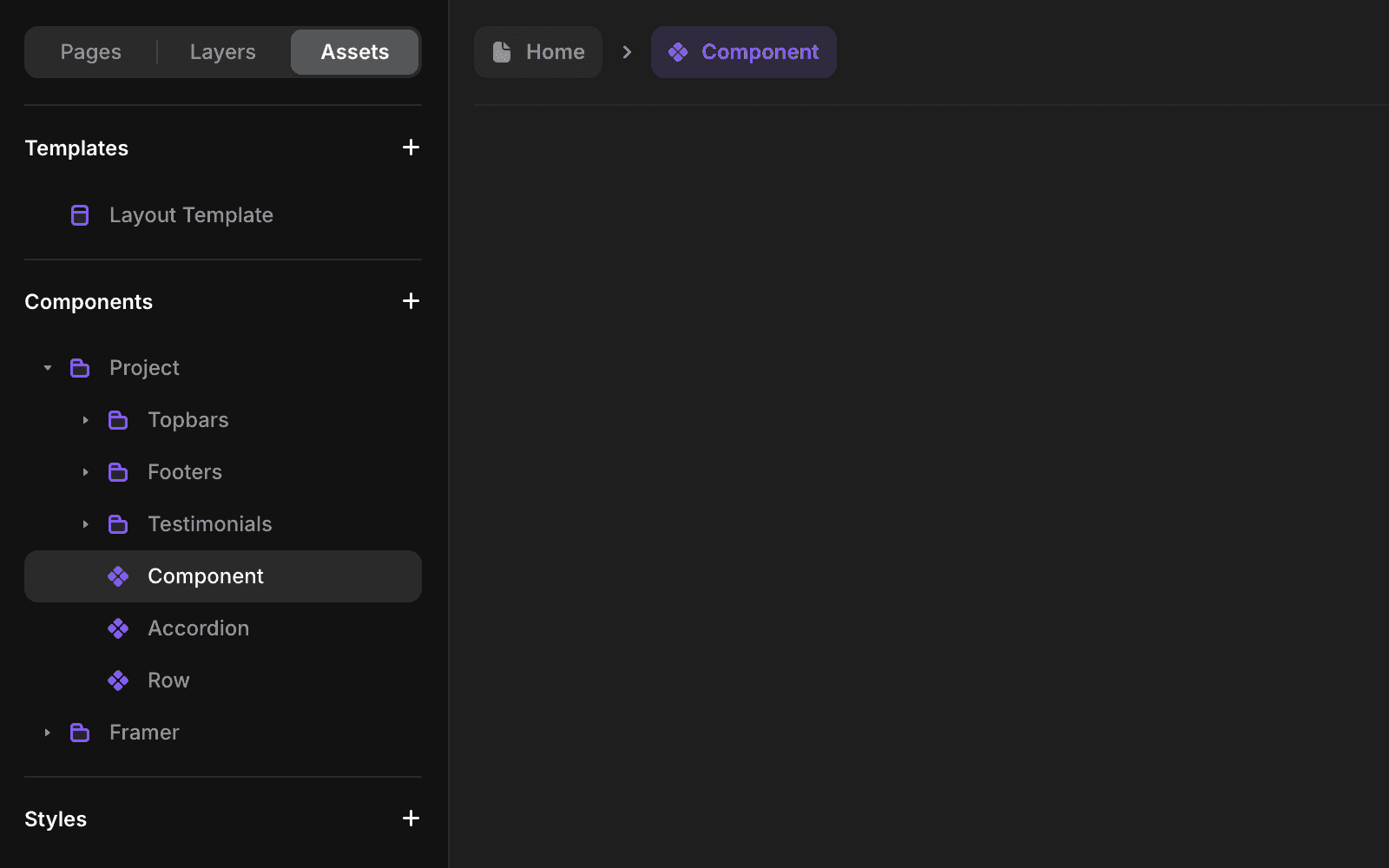1389x868 pixels.
Task: Expand the Footers folder
Action: pos(85,471)
